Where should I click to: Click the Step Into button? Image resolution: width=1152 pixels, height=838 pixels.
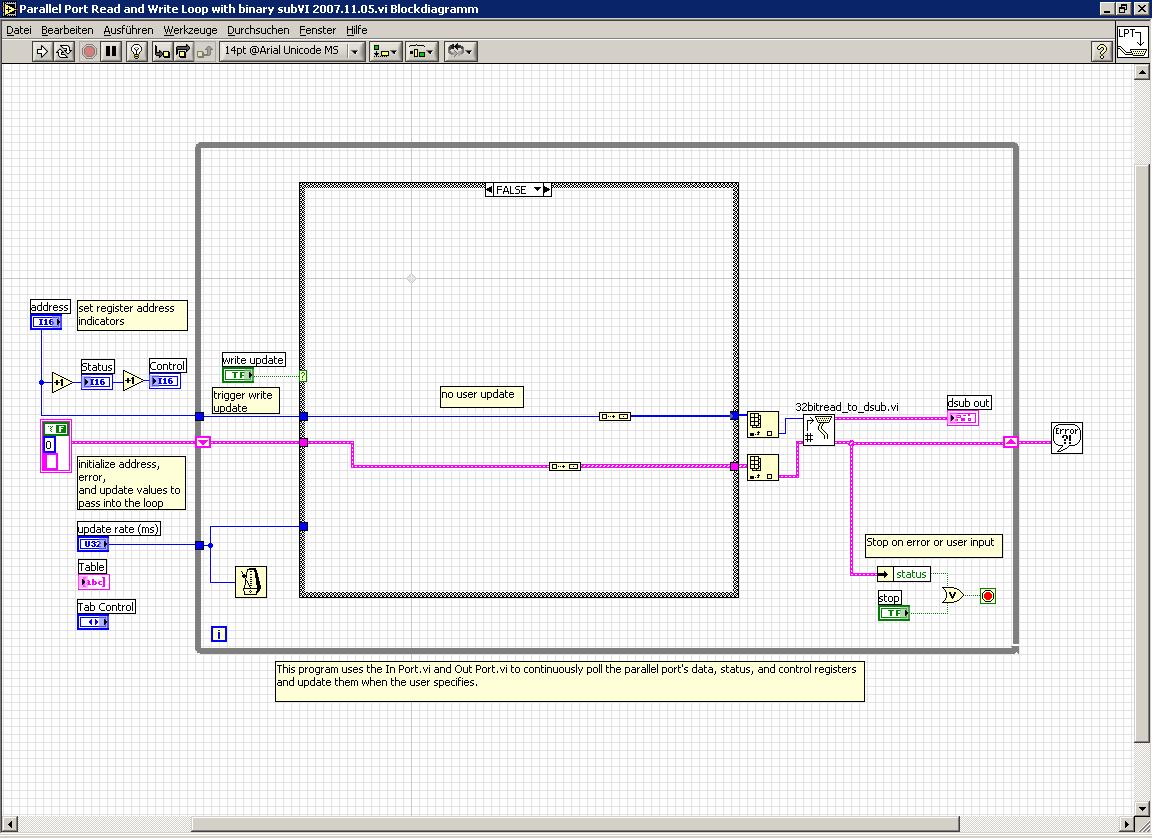click(x=162, y=51)
